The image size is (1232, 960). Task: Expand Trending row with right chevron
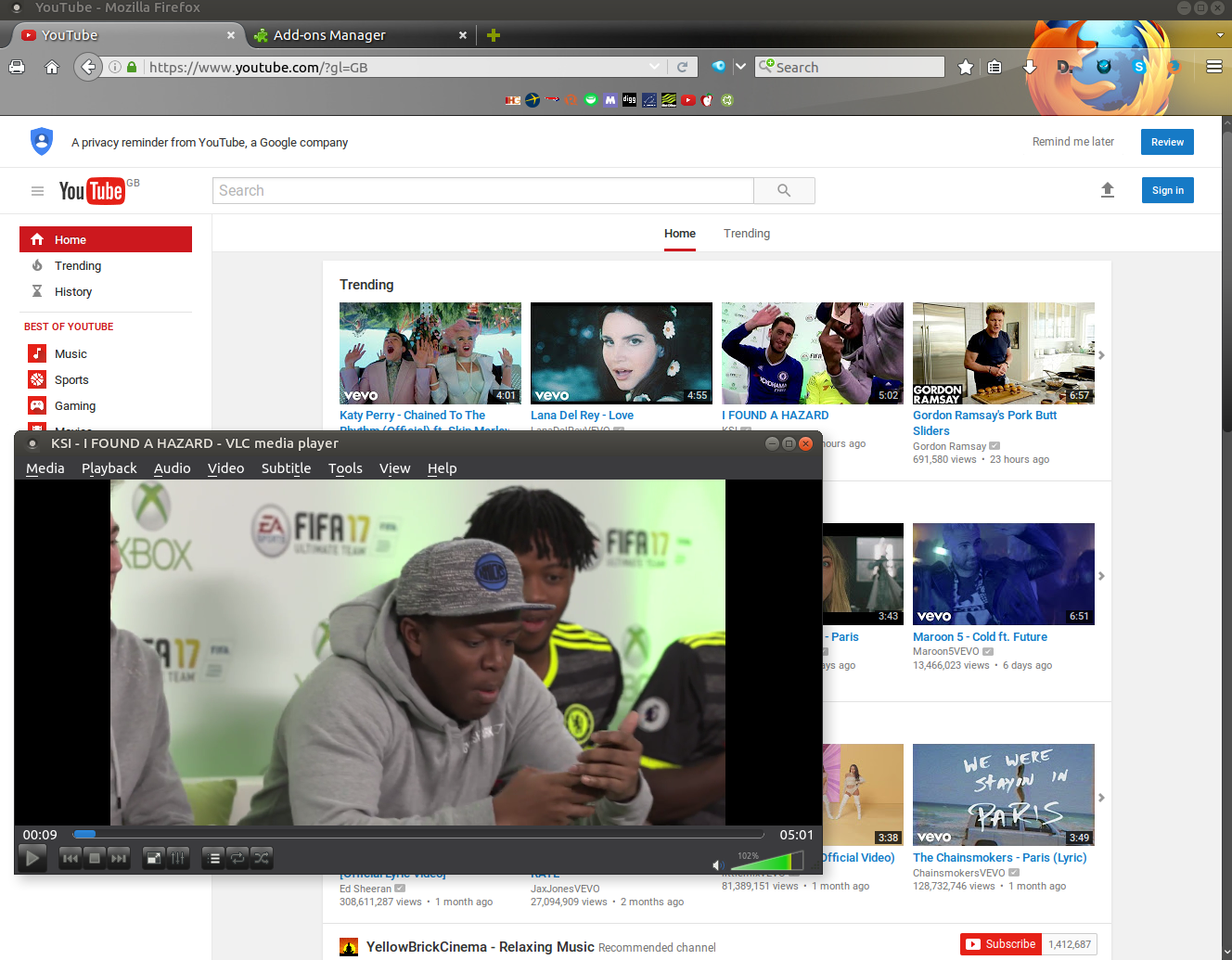1101,355
